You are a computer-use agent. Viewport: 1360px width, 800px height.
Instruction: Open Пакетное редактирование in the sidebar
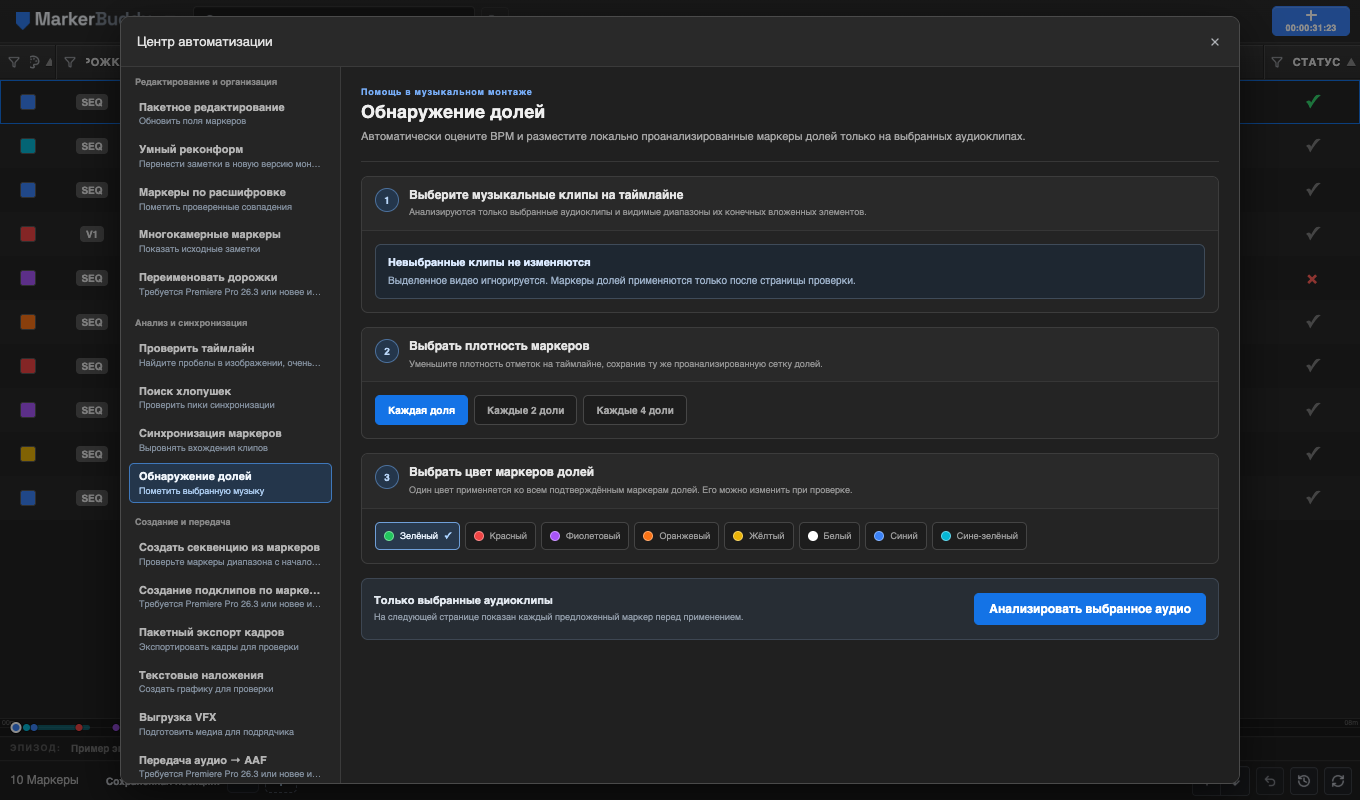(x=230, y=113)
